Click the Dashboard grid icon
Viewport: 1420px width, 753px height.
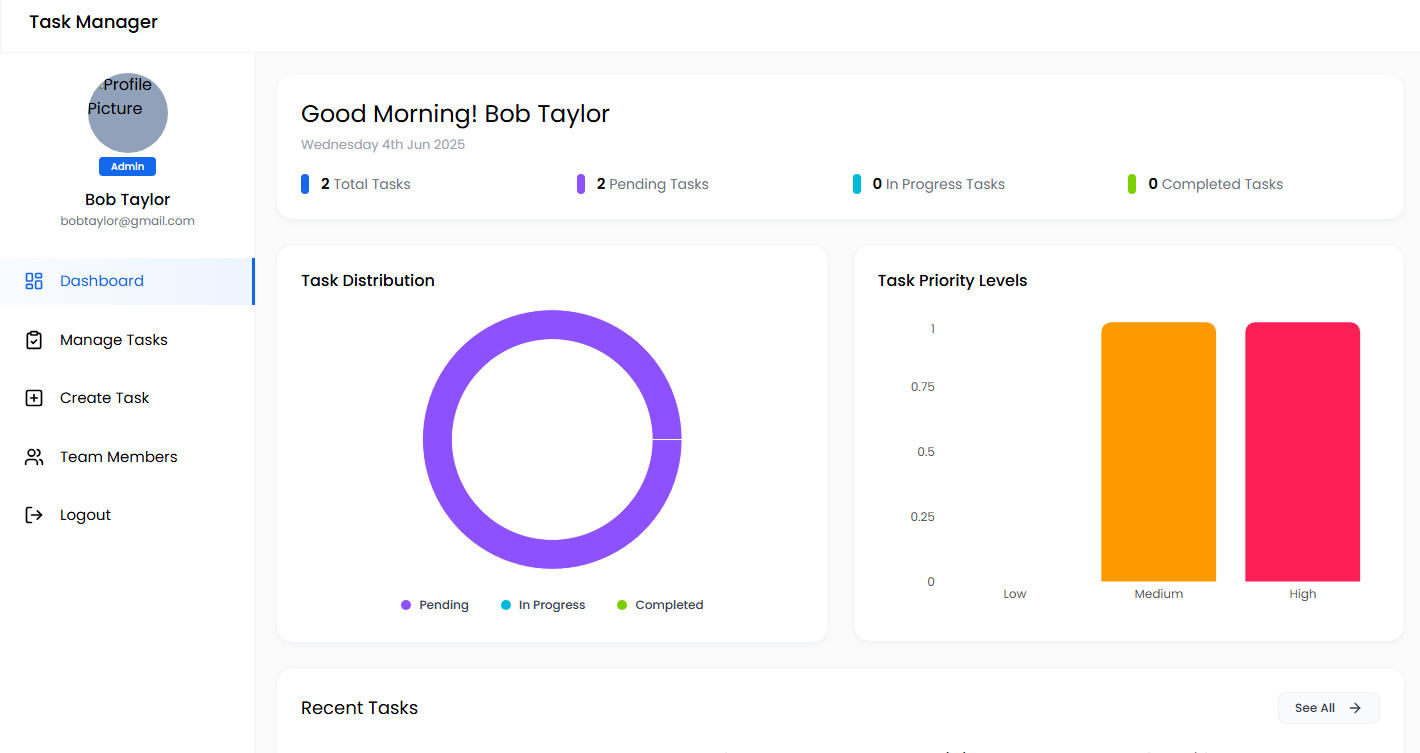(x=34, y=281)
